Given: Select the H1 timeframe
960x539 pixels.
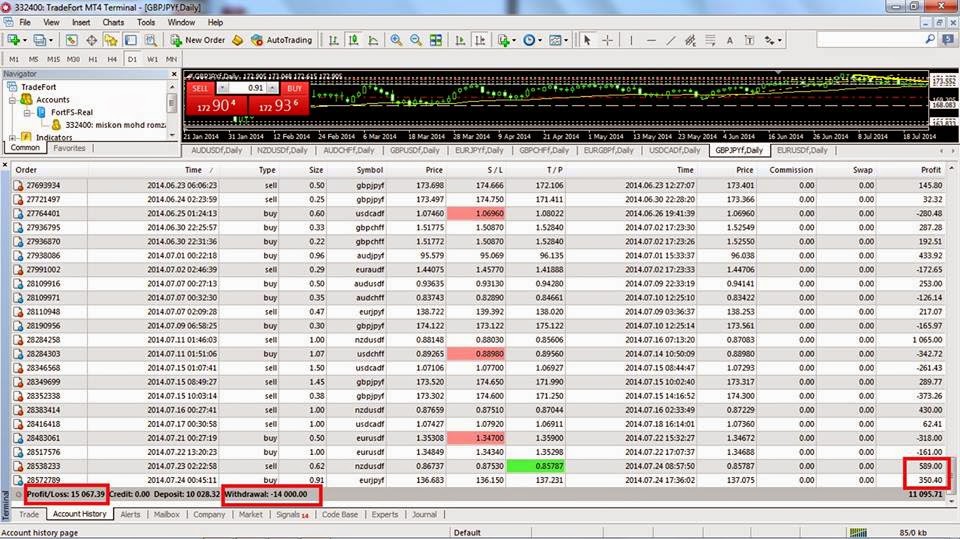Looking at the screenshot, I should click(x=93, y=59).
